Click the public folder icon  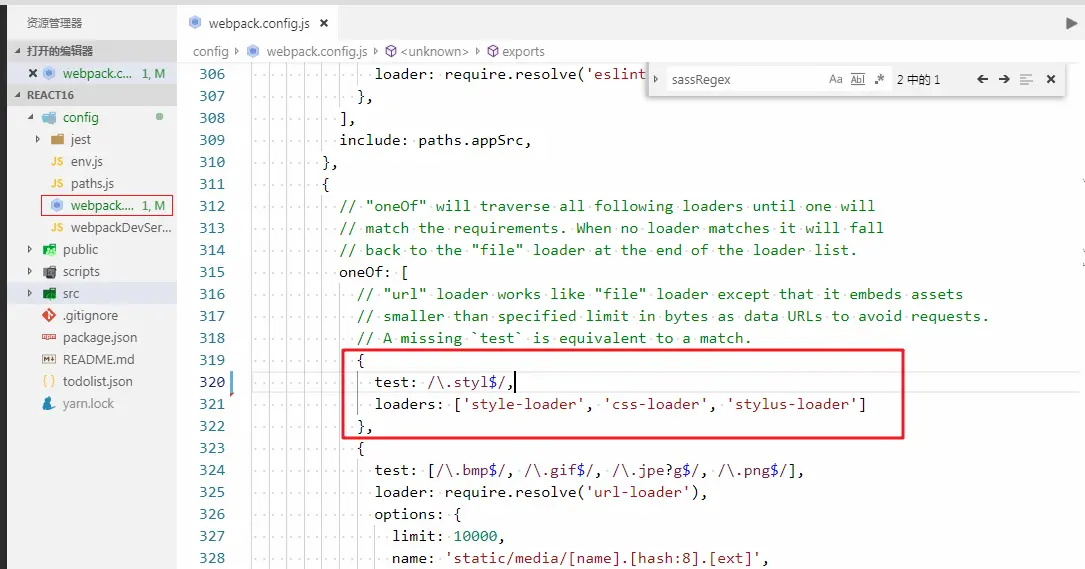pos(49,249)
